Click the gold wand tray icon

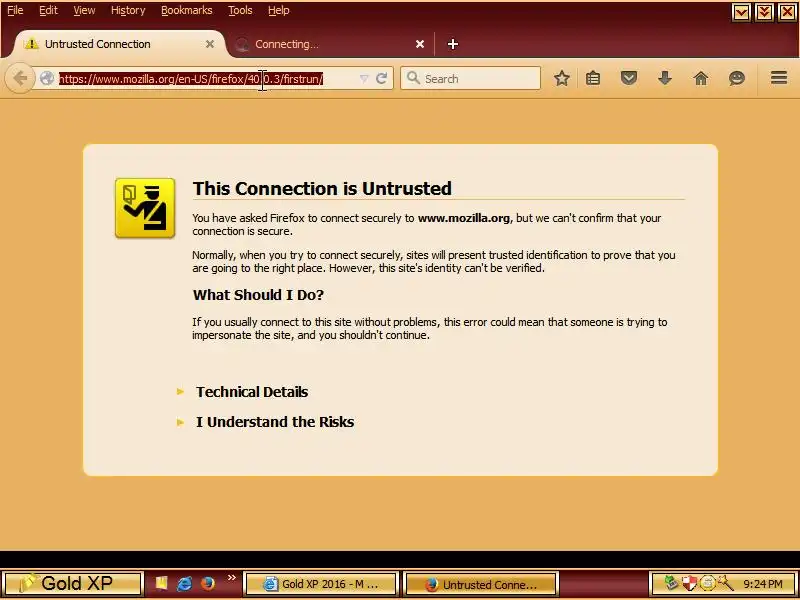(x=724, y=583)
